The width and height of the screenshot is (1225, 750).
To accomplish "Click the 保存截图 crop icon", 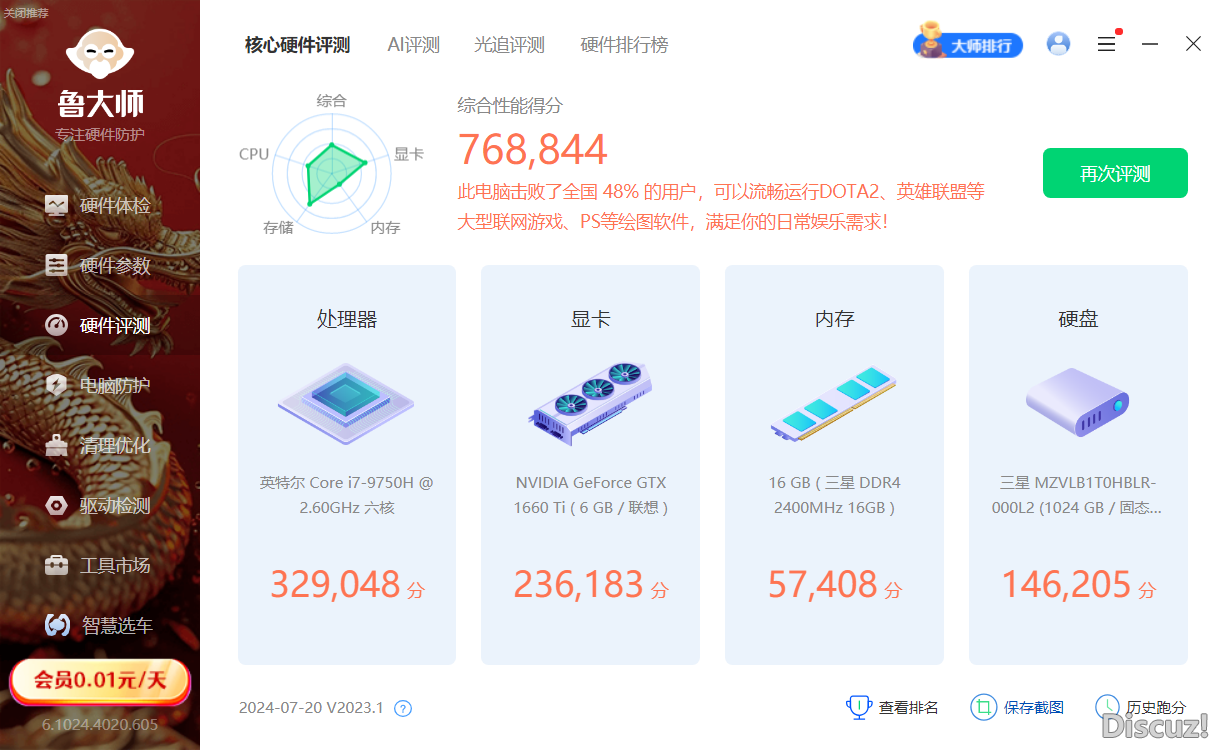I will [984, 707].
